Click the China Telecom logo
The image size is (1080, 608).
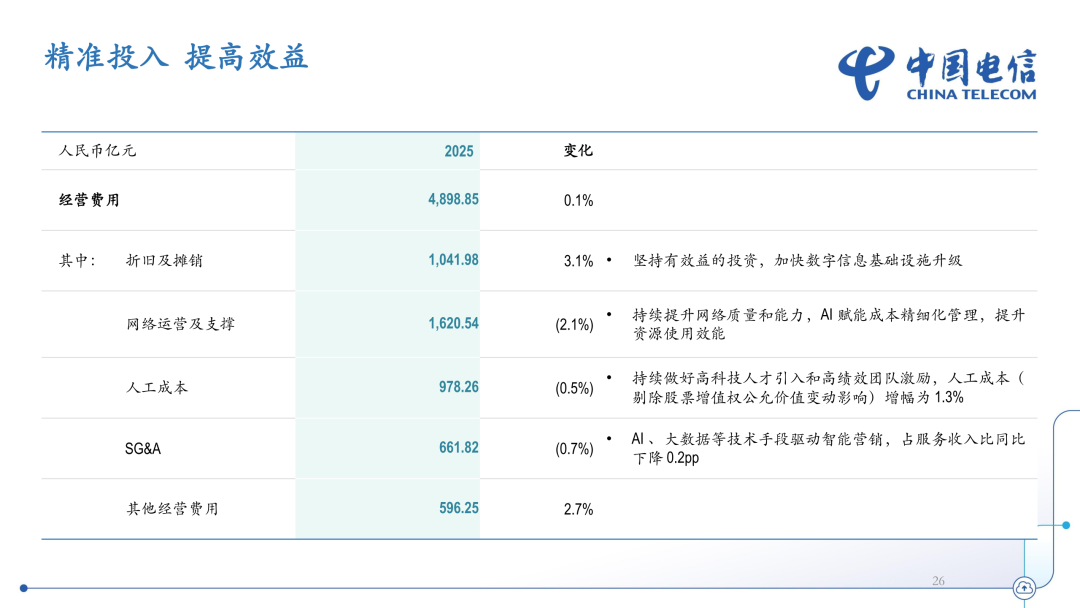click(936, 72)
